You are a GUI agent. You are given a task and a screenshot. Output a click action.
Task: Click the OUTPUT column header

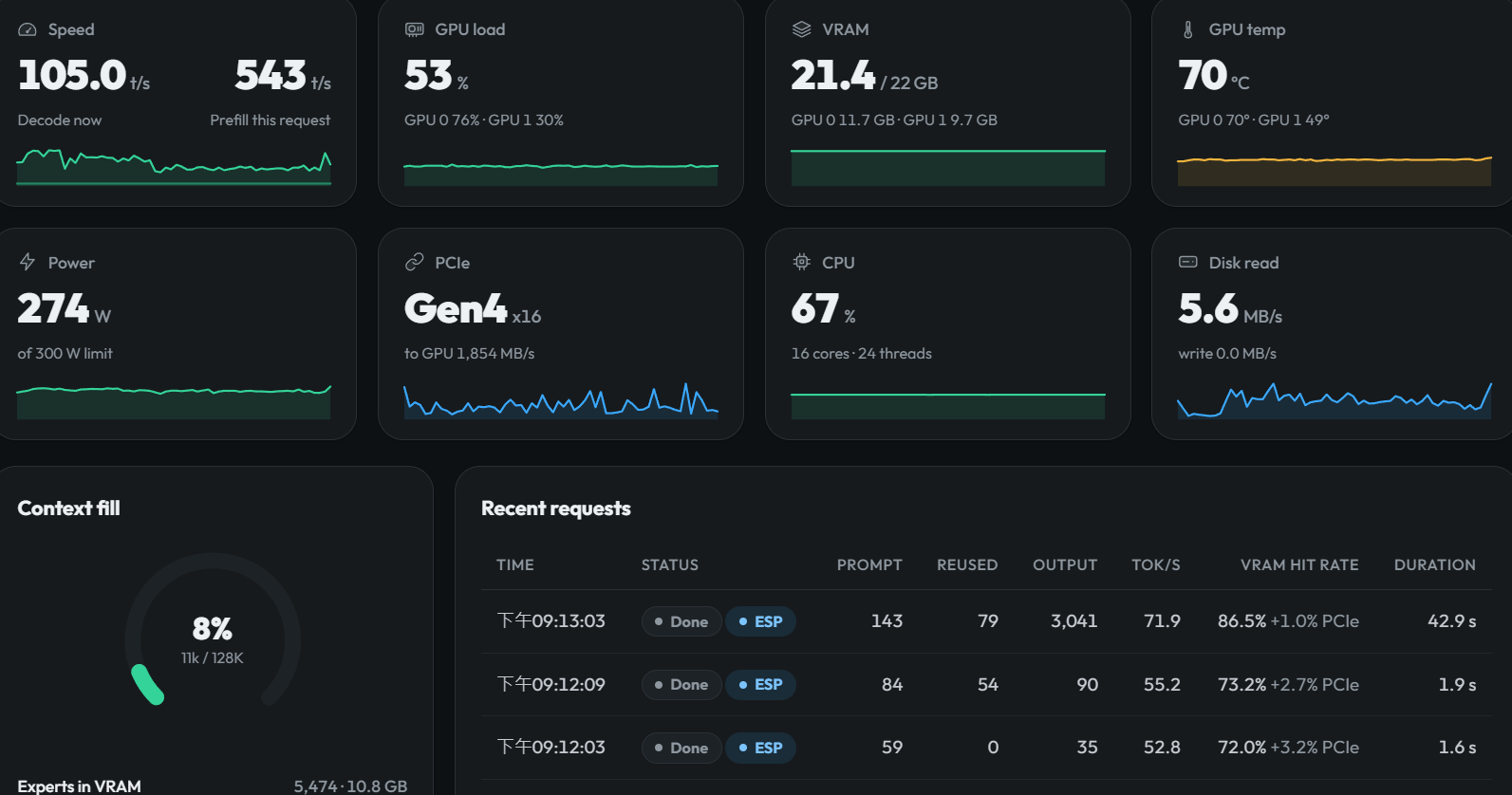[1065, 564]
